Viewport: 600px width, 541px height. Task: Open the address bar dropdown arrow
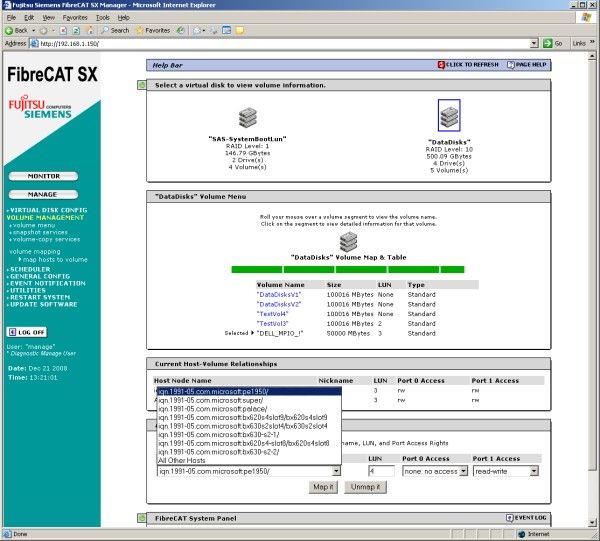point(534,44)
